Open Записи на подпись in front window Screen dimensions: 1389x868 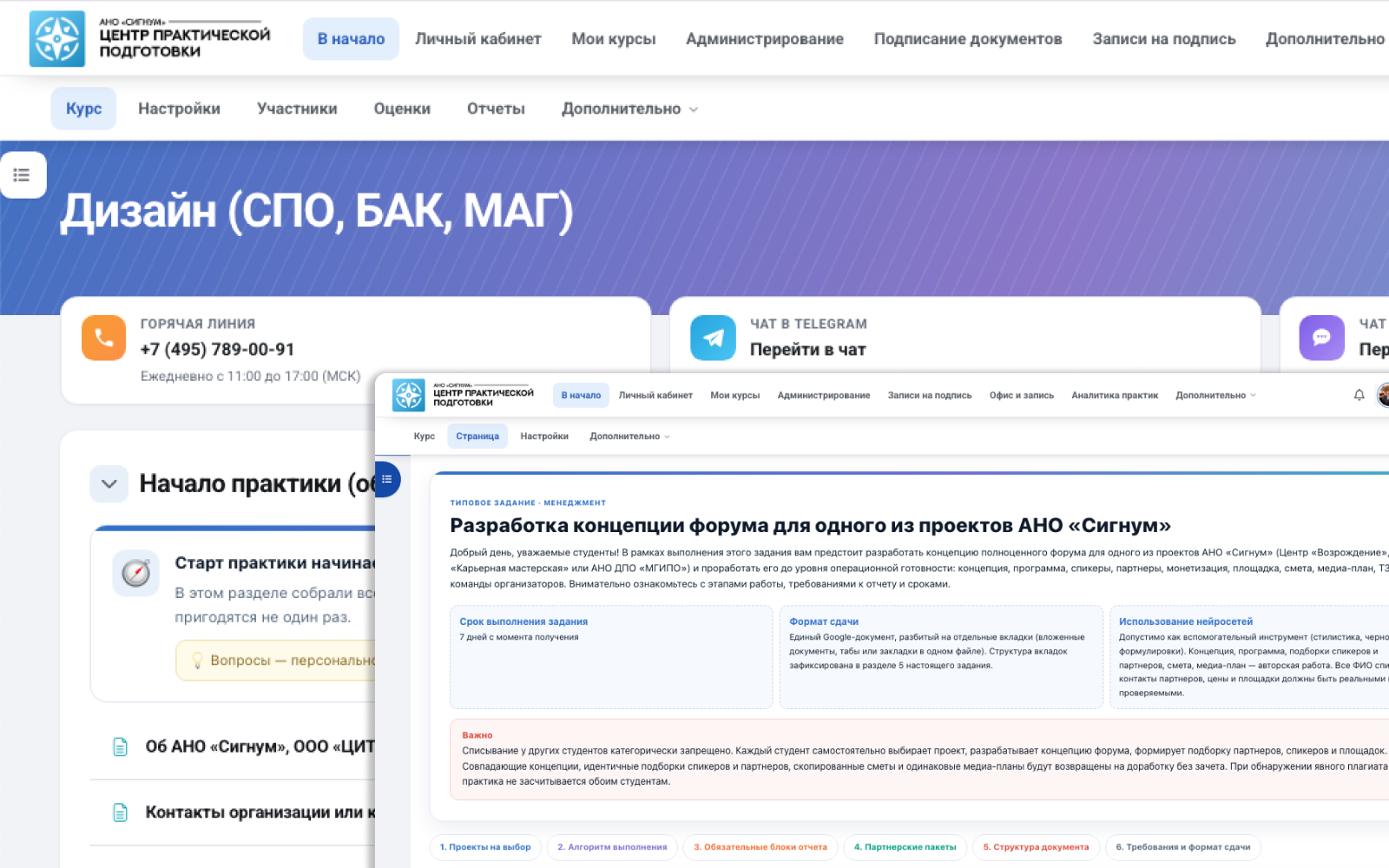point(929,395)
